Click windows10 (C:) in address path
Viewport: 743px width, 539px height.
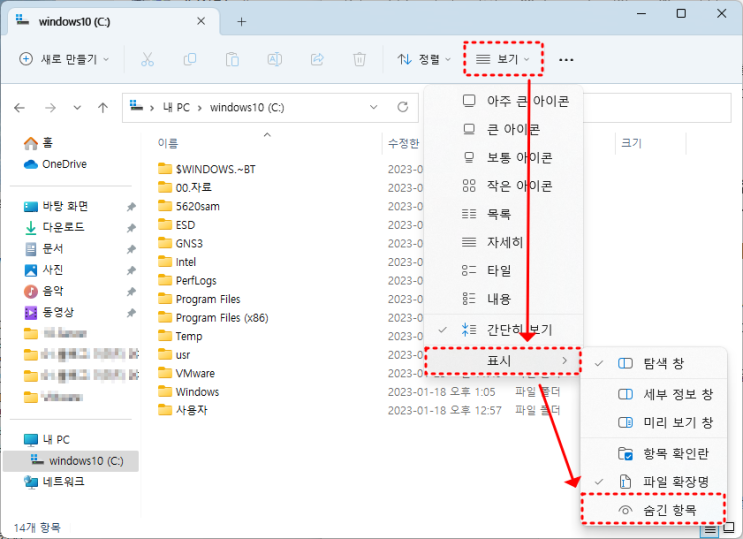pos(247,108)
